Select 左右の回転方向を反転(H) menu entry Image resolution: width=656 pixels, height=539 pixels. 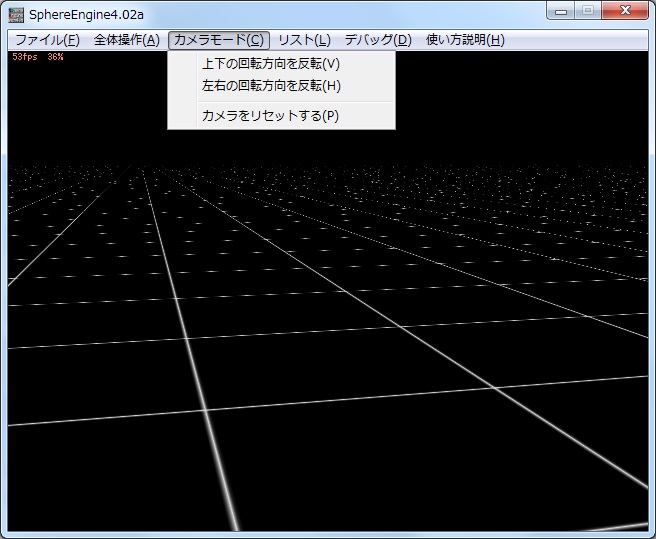click(x=282, y=86)
